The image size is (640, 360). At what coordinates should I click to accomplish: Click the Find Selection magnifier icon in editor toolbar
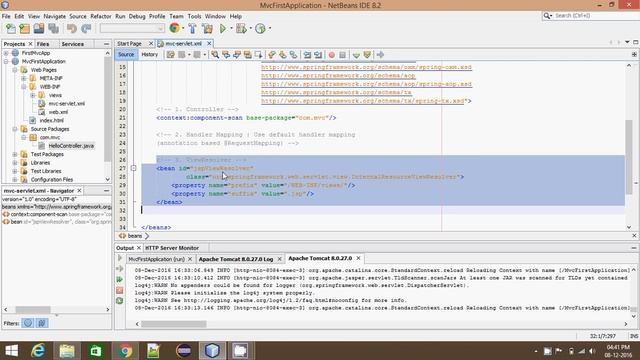tap(215, 55)
